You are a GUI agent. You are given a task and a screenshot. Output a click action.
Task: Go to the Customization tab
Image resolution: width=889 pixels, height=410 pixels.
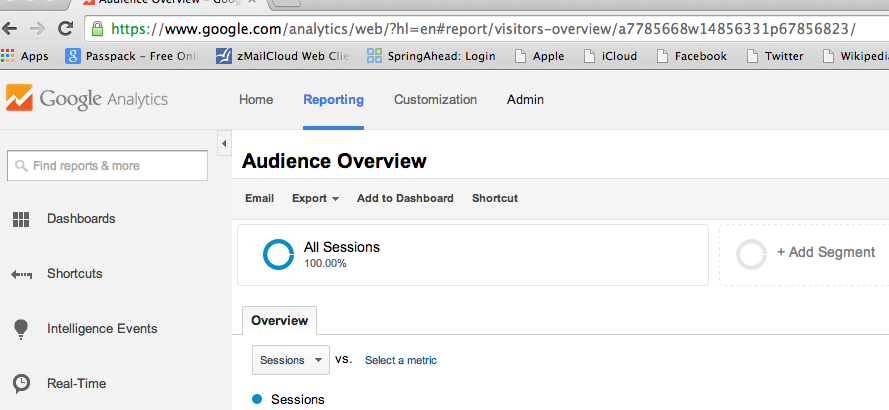tap(435, 100)
